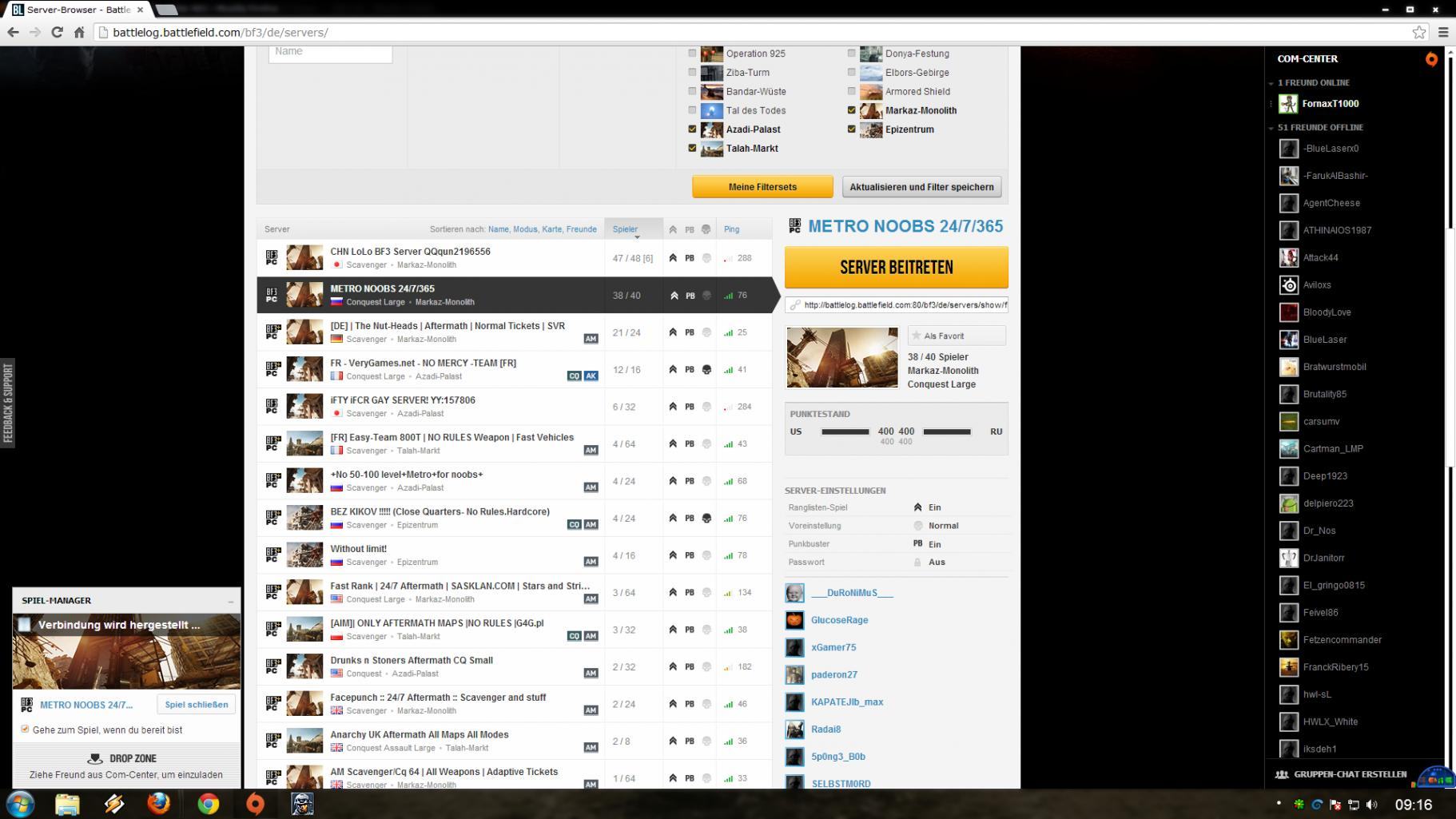Viewport: 1456px width, 819px height.
Task: Bookmark page with the star icon
Action: 1418,32
